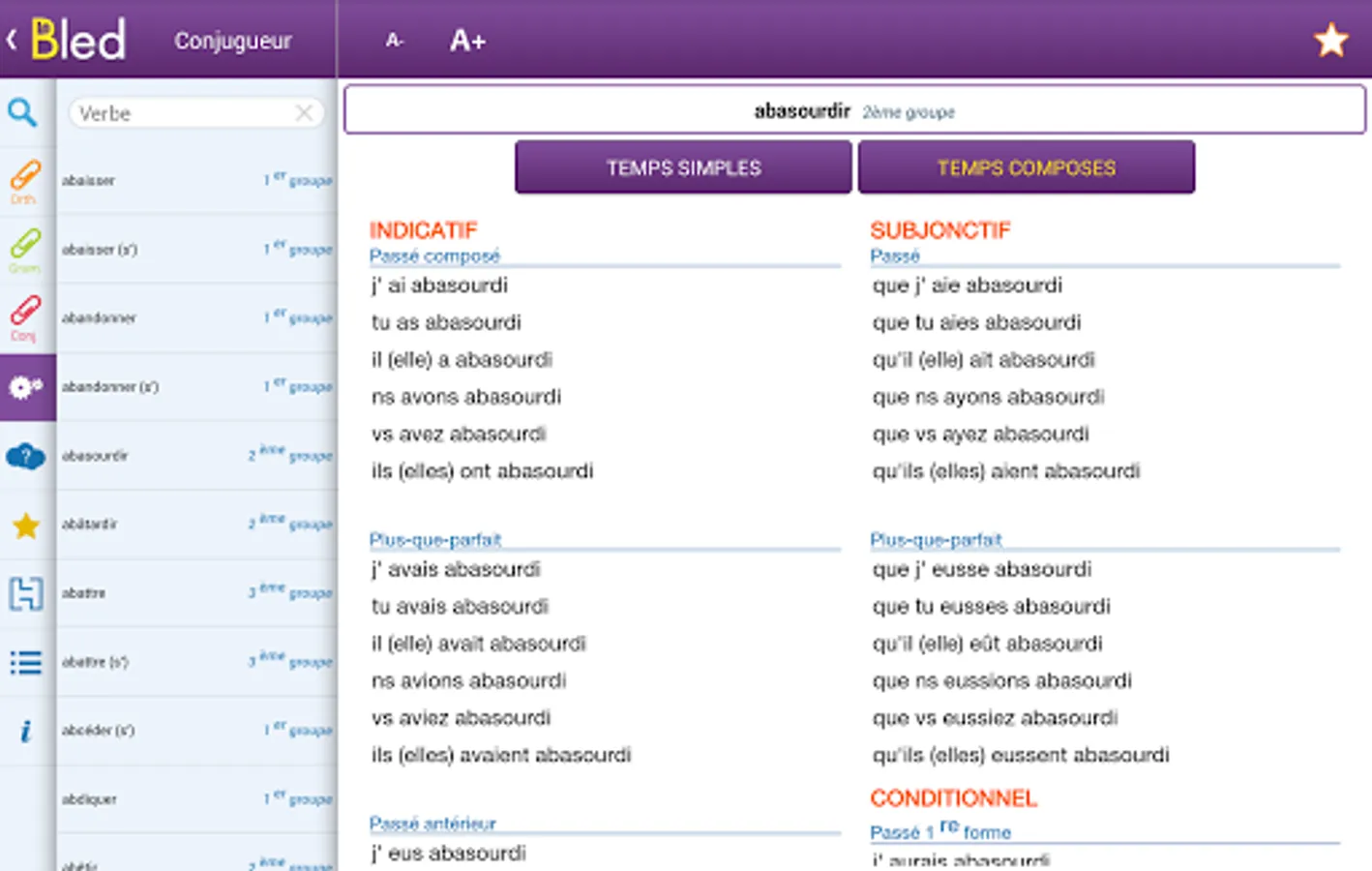Click the Bled logo
The image size is (1372, 871).
tap(77, 40)
